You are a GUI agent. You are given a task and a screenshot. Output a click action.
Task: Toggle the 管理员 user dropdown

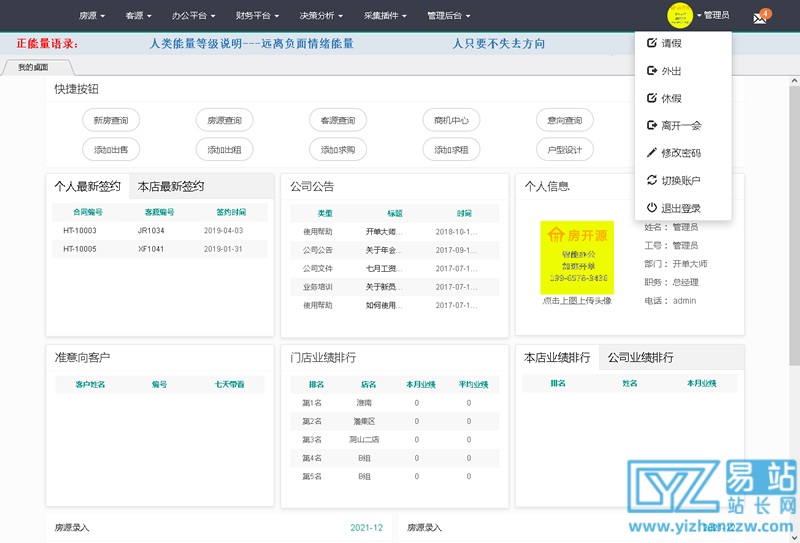713,15
